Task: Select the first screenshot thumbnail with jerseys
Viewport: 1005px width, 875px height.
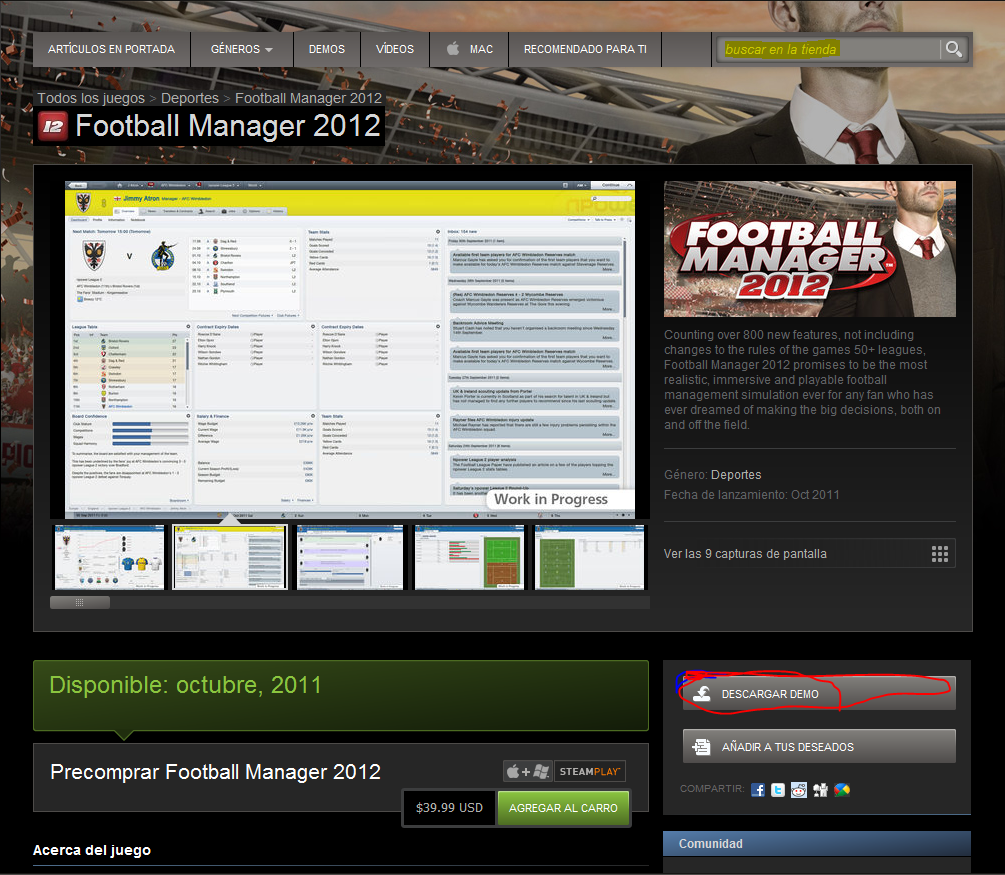Action: [110, 557]
